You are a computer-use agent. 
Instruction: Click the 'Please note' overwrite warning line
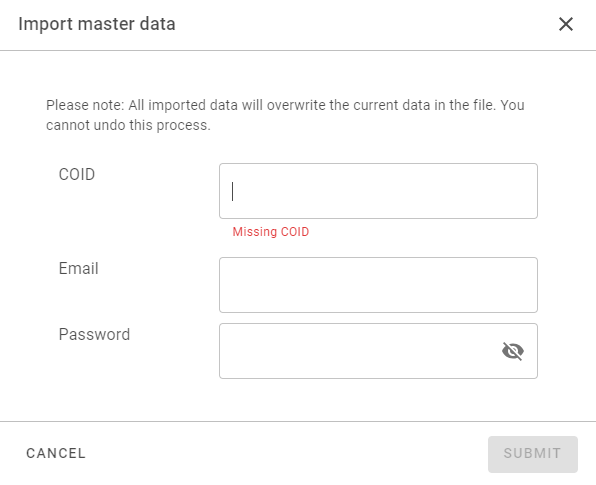(x=285, y=105)
